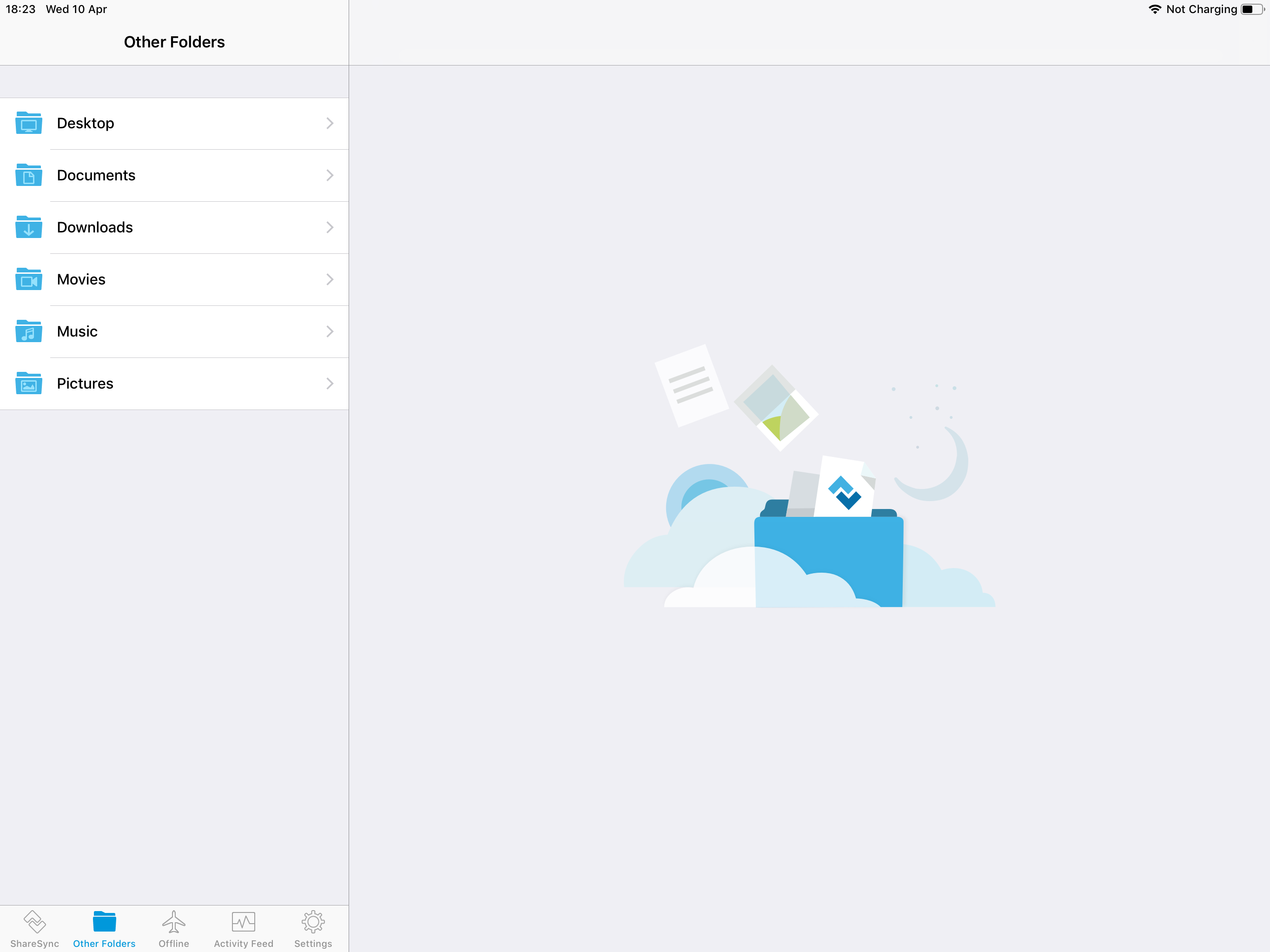1270x952 pixels.
Task: Select the 'Documents' text label
Action: [x=96, y=175]
